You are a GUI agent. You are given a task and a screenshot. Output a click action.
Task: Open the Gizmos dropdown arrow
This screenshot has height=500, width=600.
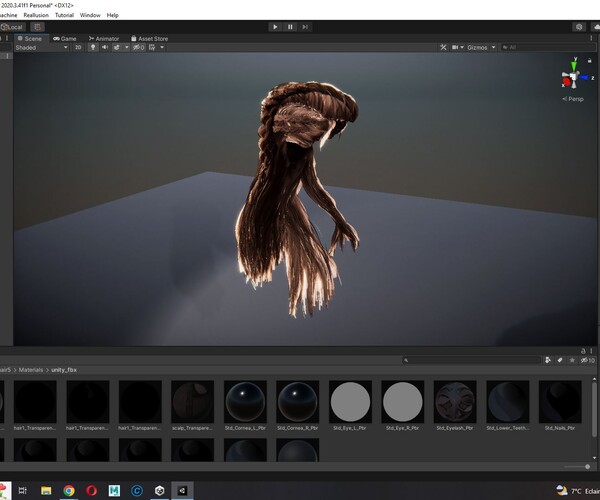point(494,47)
